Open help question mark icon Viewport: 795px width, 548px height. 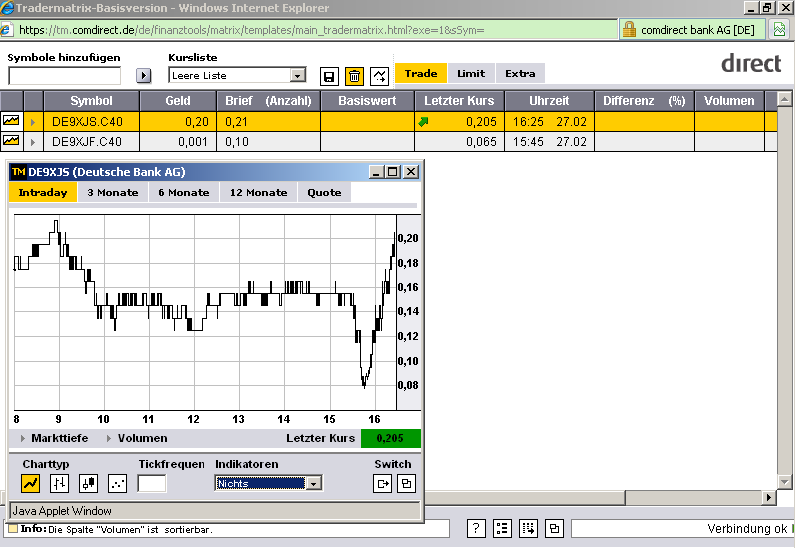[x=476, y=528]
